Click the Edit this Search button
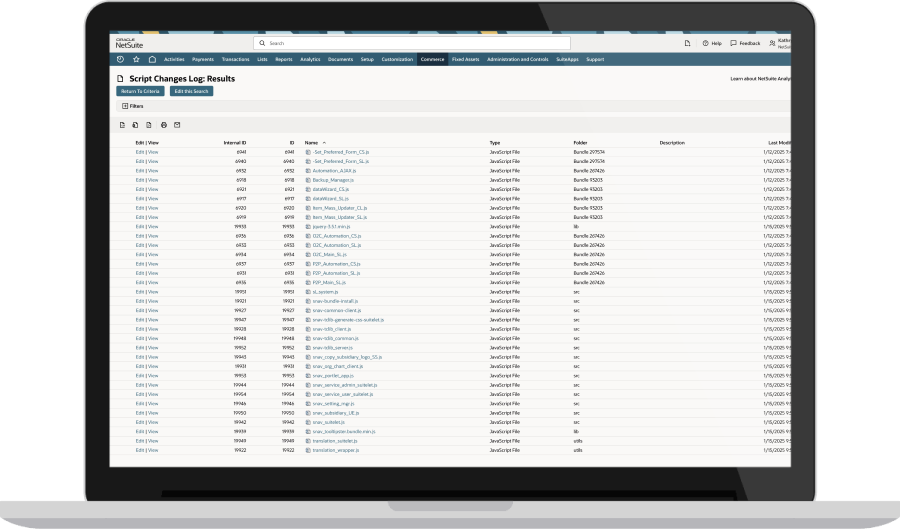The width and height of the screenshot is (900, 529). [x=192, y=91]
